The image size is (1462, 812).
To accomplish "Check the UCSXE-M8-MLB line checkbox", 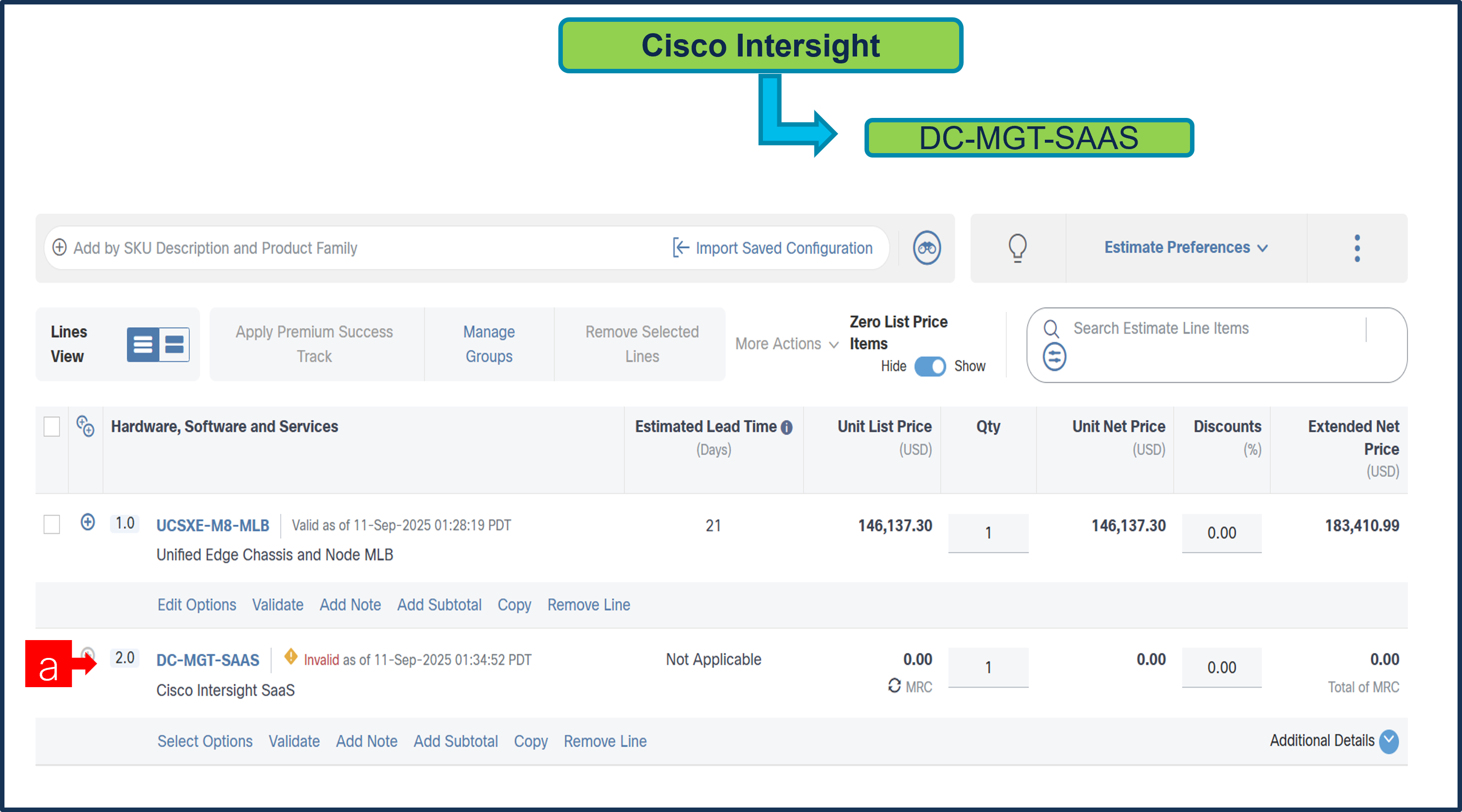I will 52,524.
